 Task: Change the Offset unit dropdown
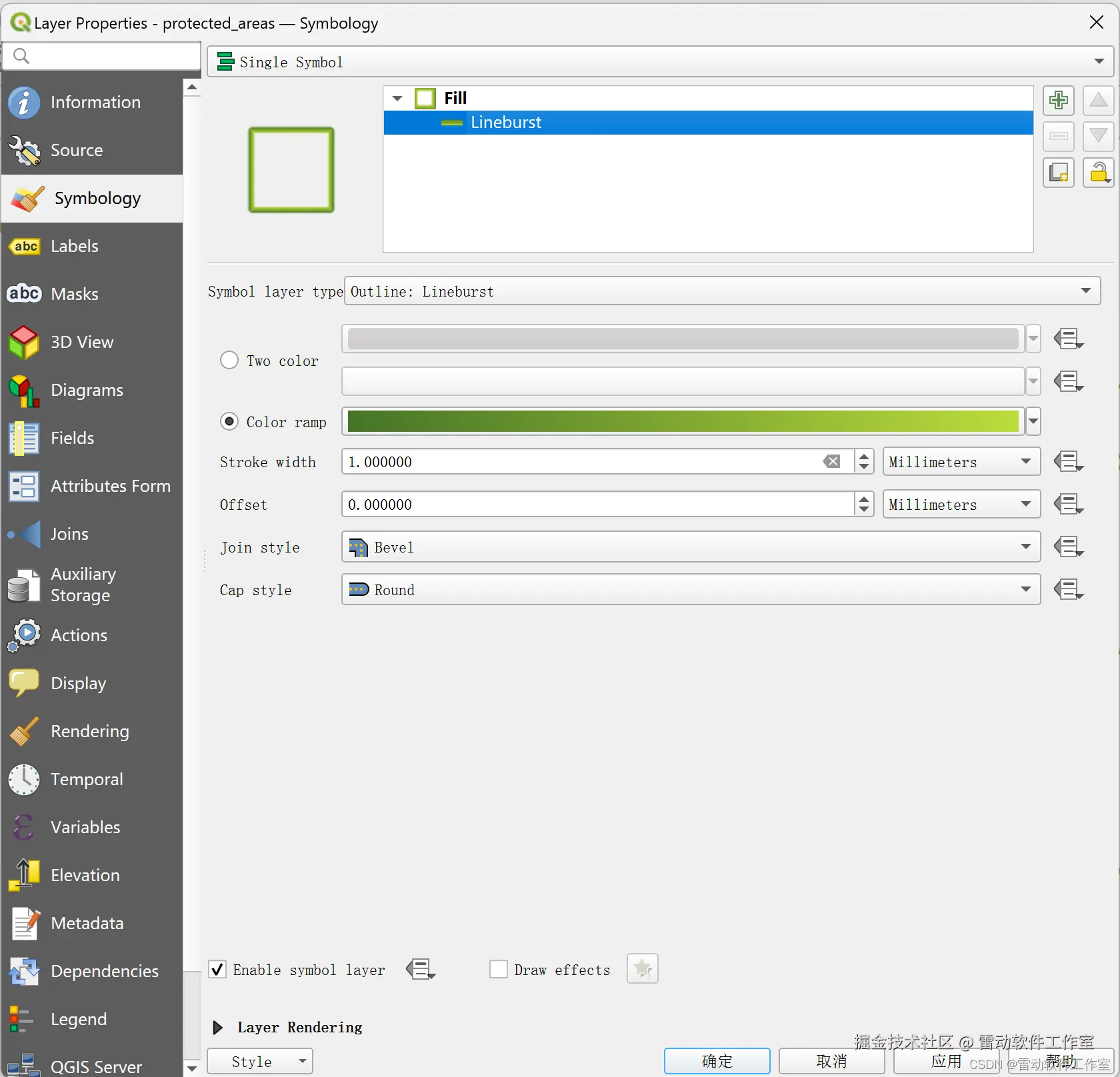[x=961, y=504]
